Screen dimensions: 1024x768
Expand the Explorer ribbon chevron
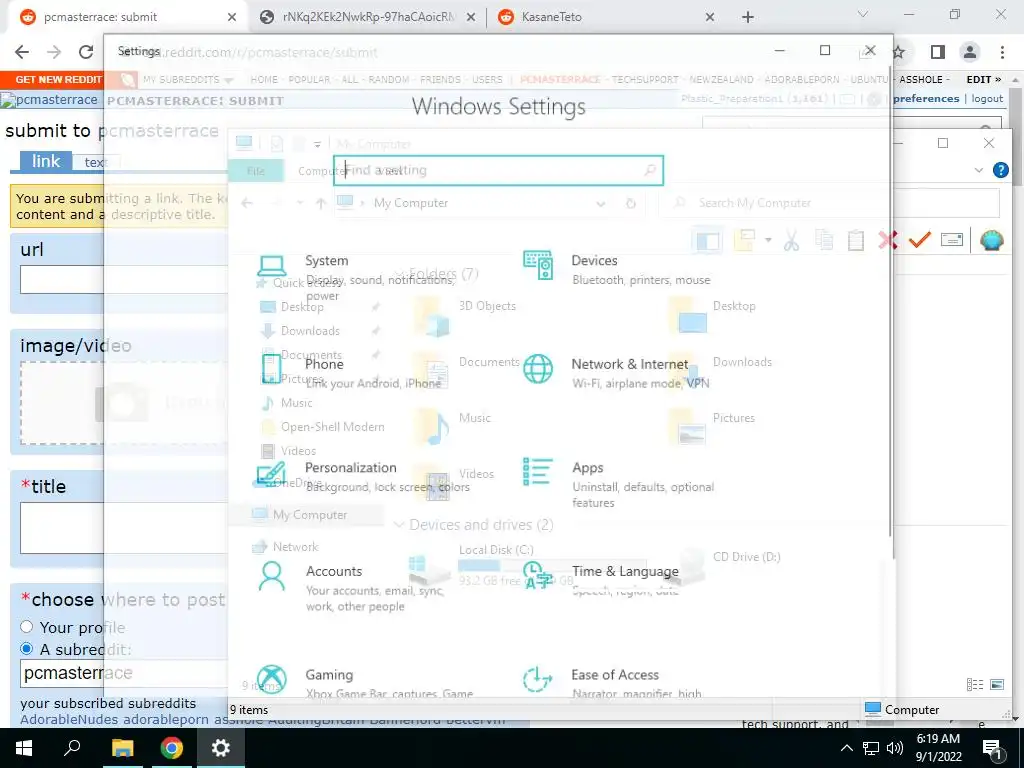point(978,170)
